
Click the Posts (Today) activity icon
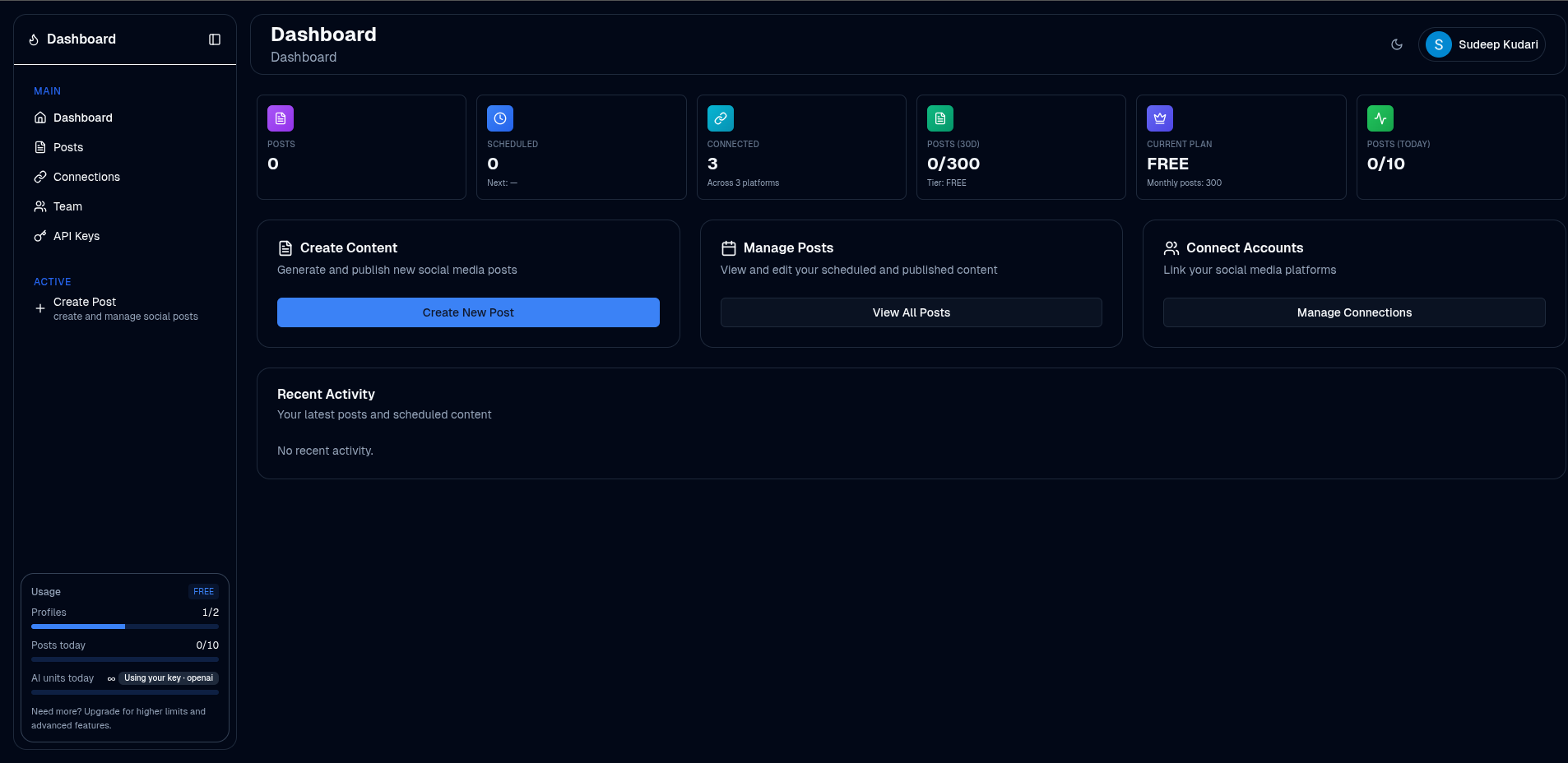click(1380, 118)
